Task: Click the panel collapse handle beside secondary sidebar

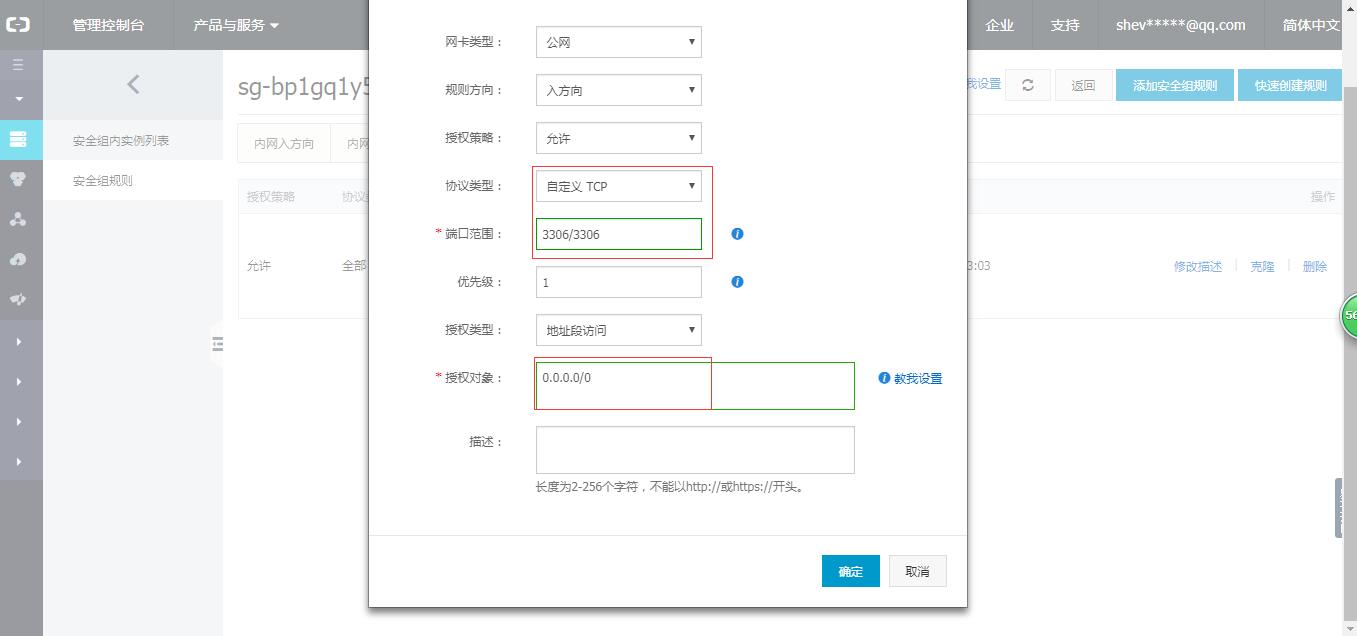Action: pos(217,344)
